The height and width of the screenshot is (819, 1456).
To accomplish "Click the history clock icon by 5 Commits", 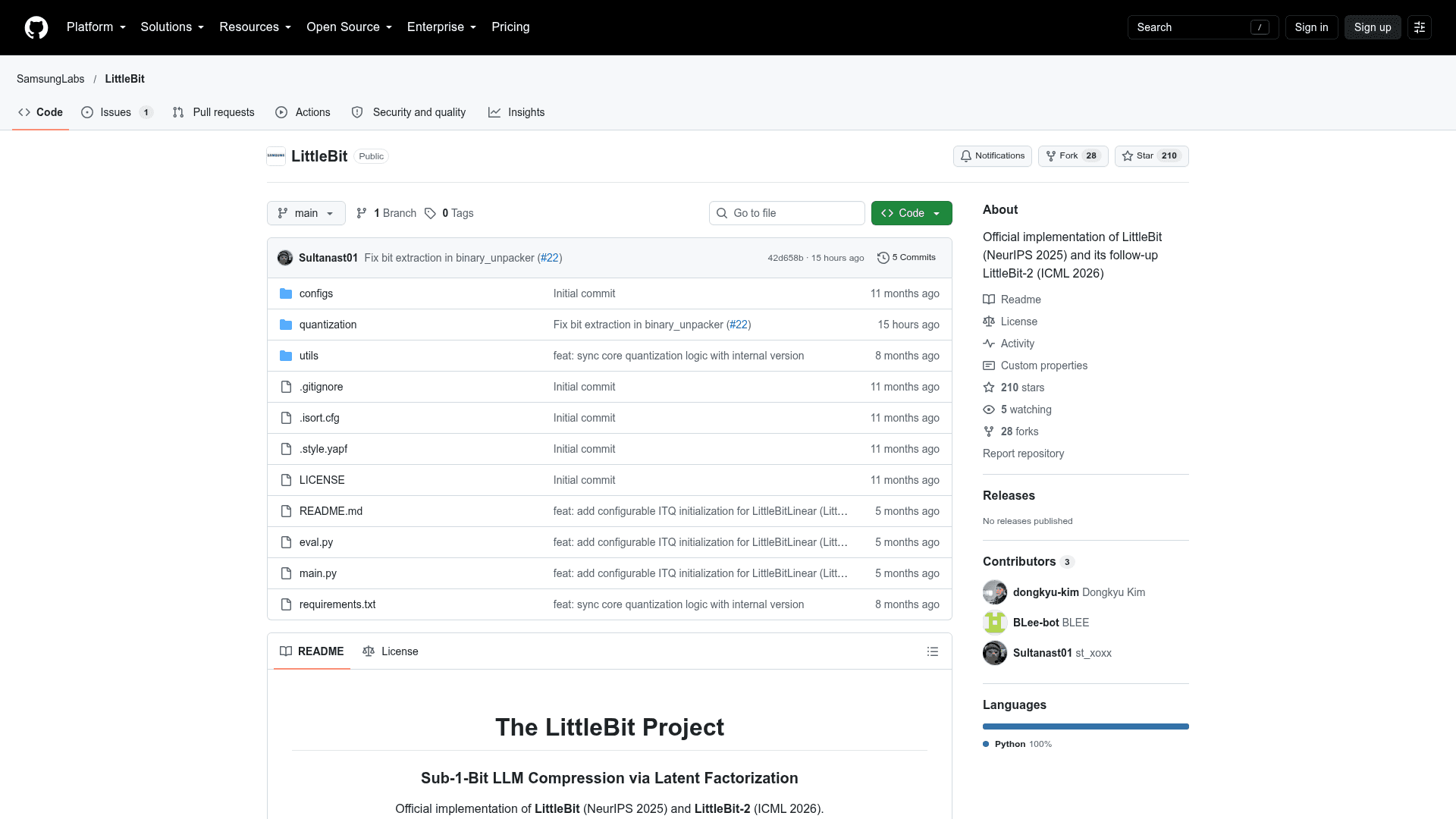I will pyautogui.click(x=883, y=258).
